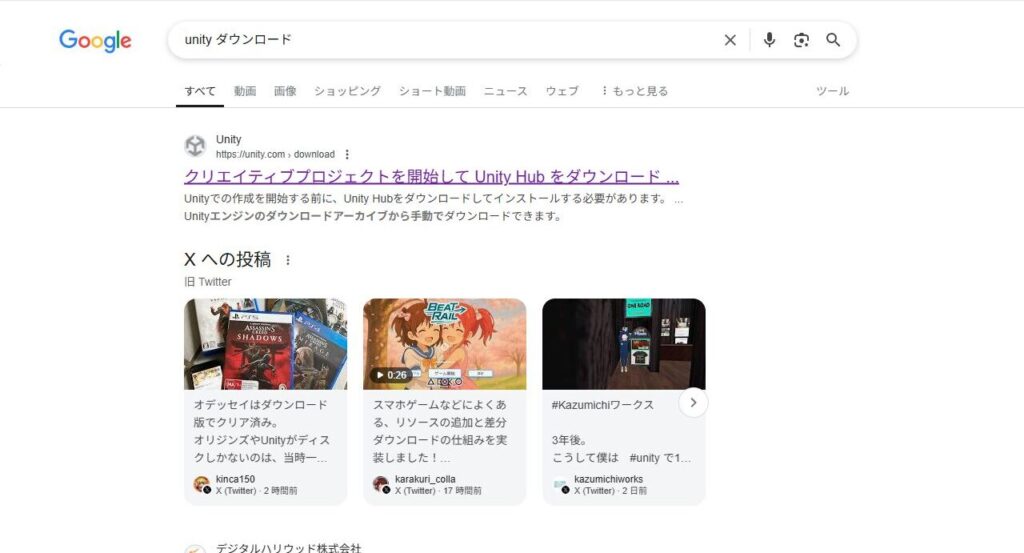Click the X への投稿 heading

coord(227,259)
